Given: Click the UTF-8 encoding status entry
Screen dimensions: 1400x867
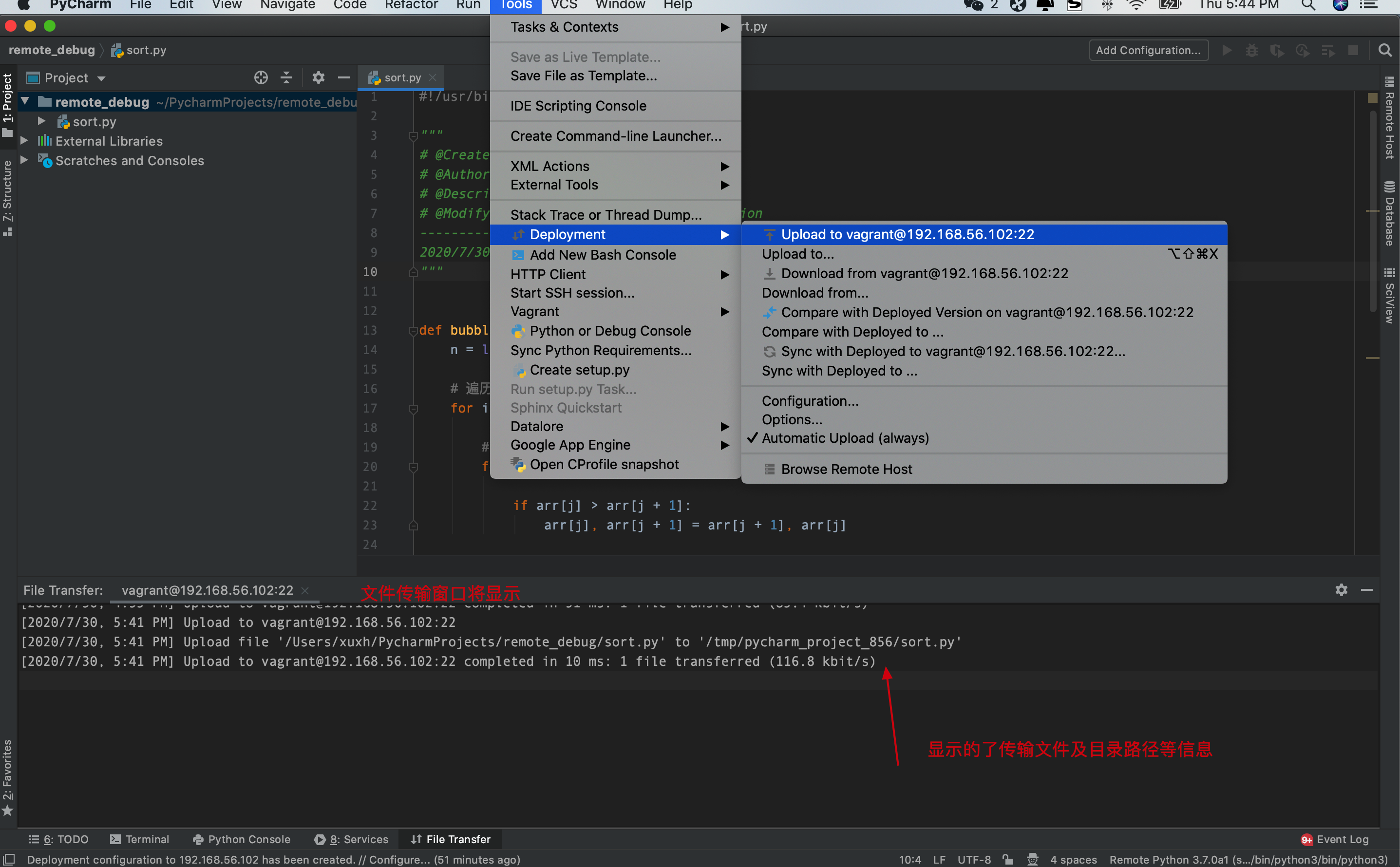Looking at the screenshot, I should pyautogui.click(x=973, y=859).
